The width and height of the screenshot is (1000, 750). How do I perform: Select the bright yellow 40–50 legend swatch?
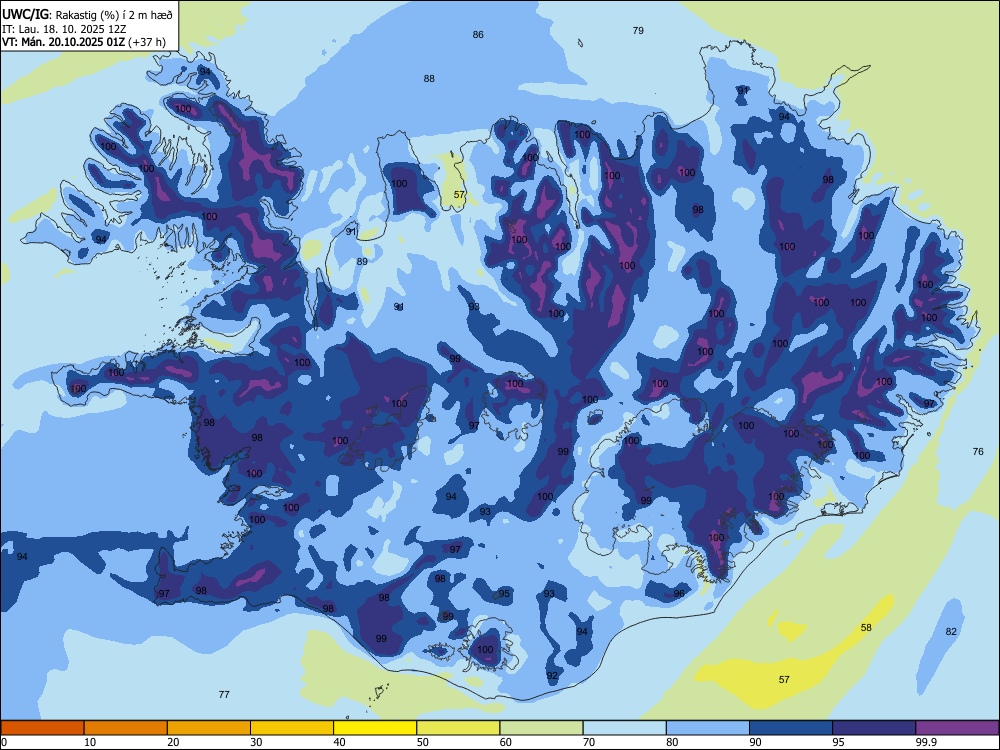pyautogui.click(x=375, y=728)
